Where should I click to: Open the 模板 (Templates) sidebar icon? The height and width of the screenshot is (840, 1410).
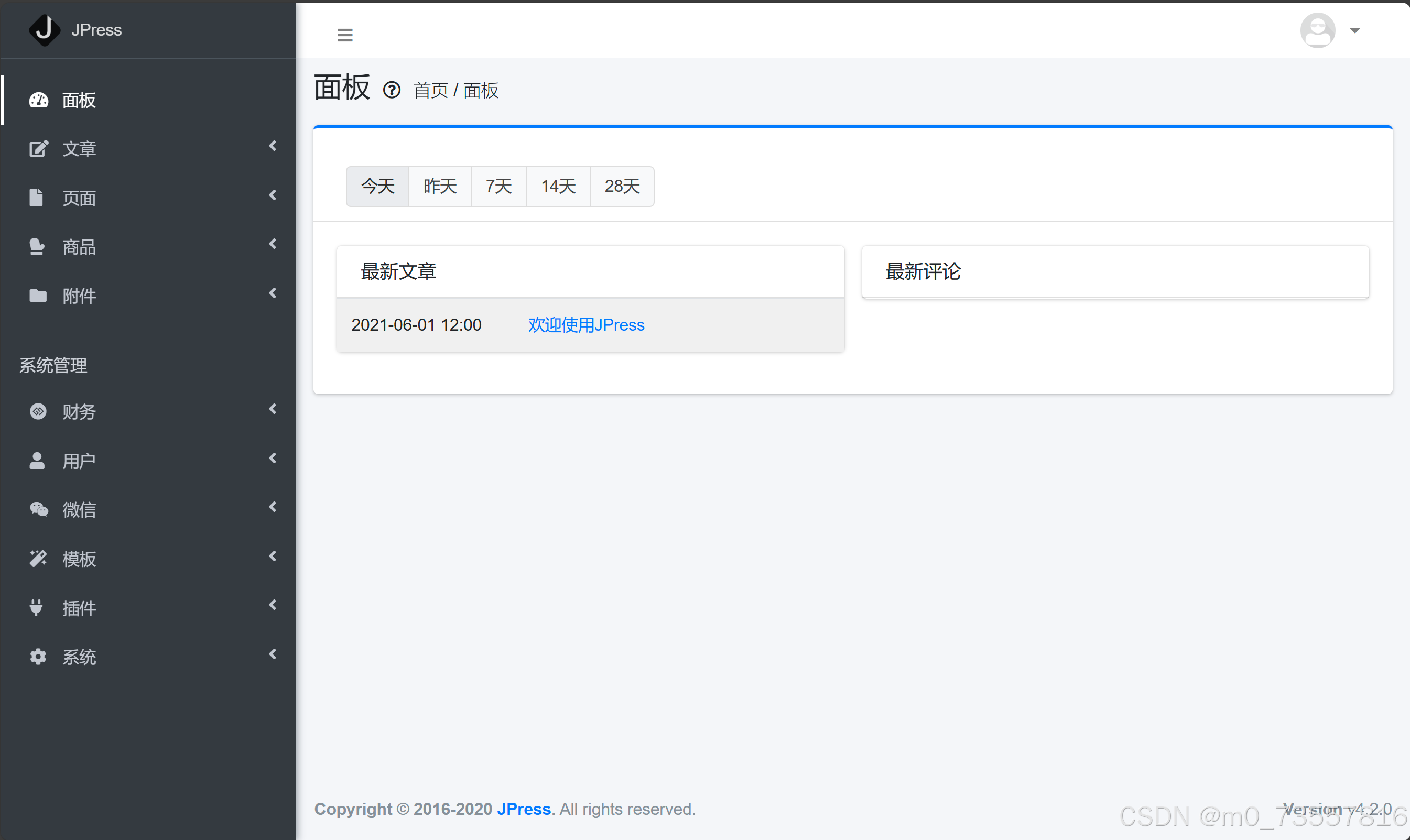[38, 559]
